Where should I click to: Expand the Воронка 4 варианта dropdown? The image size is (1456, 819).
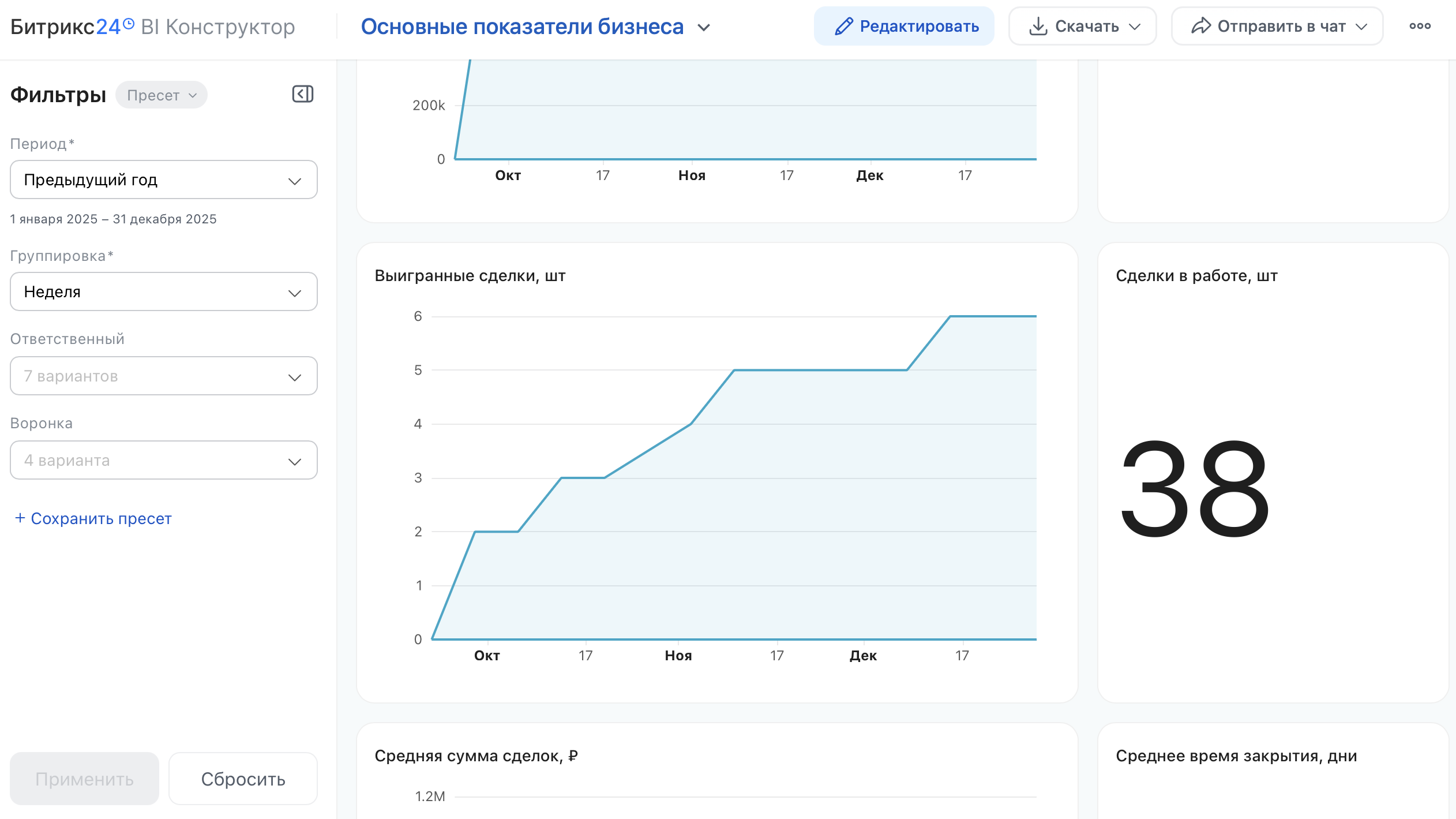(x=164, y=460)
